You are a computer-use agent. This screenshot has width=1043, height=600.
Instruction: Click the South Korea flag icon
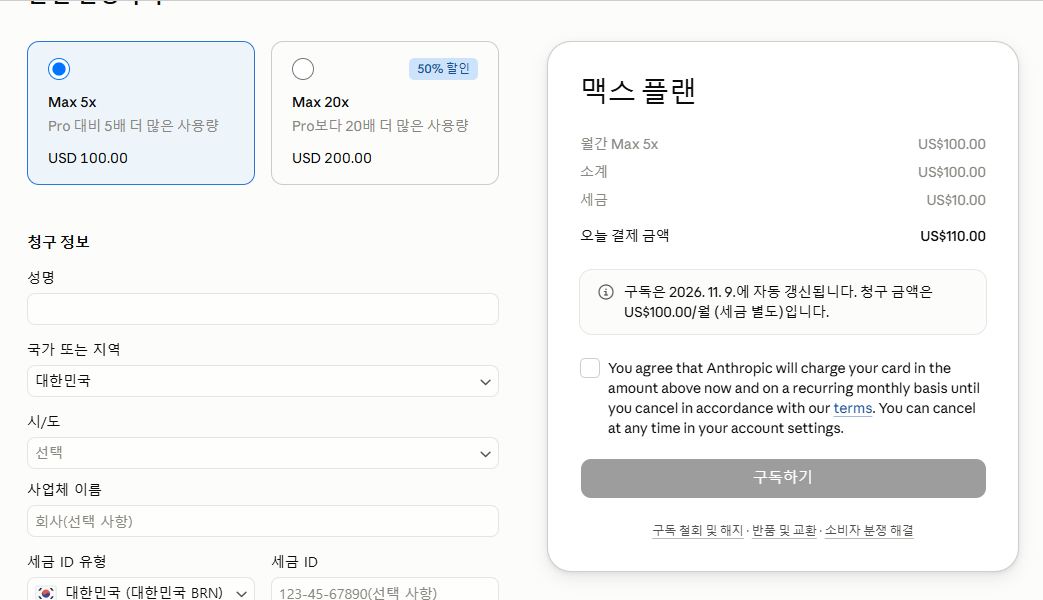click(46, 593)
